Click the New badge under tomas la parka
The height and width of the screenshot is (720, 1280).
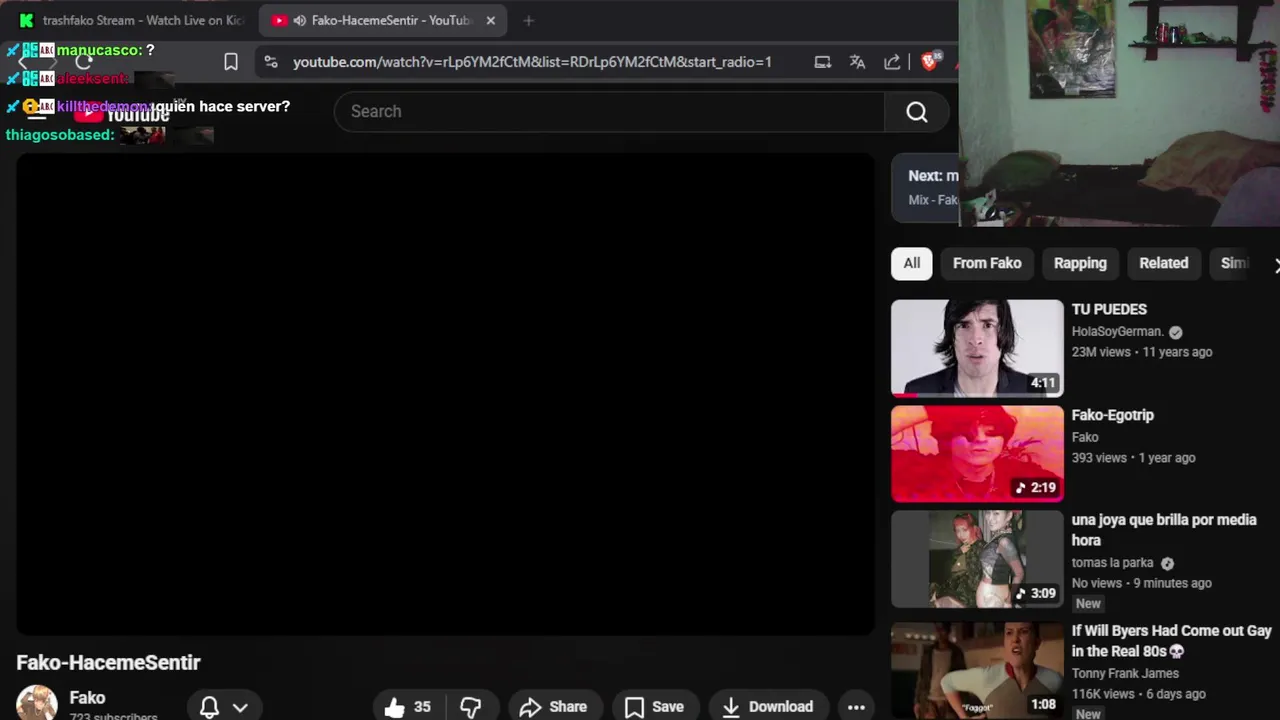[x=1088, y=604]
